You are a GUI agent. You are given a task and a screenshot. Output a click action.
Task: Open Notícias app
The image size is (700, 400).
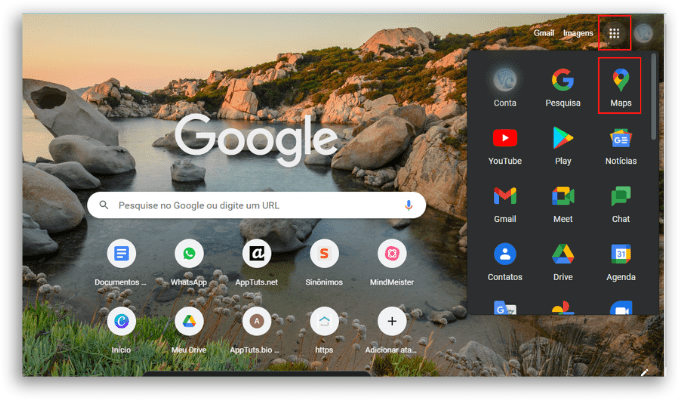point(621,146)
